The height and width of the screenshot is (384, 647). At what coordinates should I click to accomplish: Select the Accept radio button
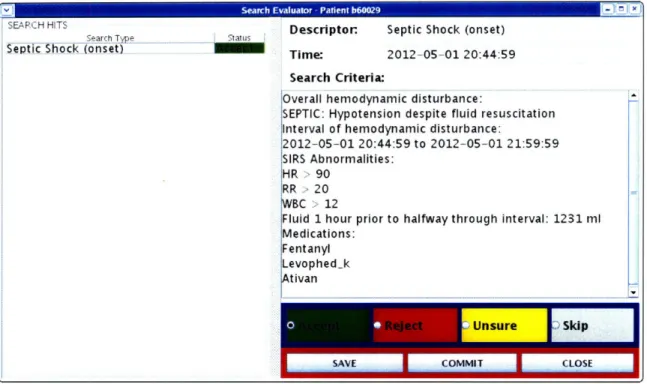point(291,325)
